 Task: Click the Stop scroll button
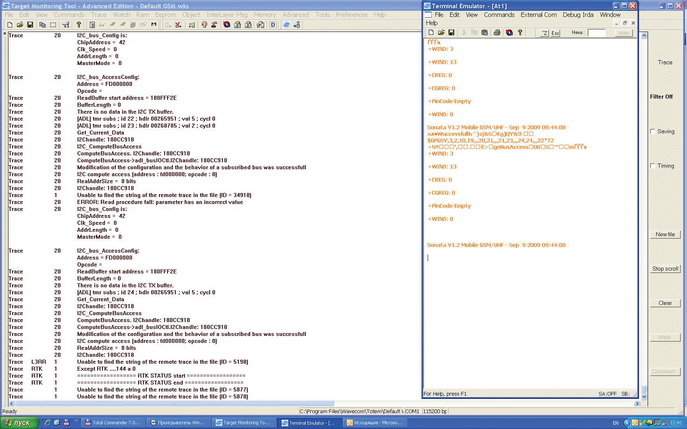[x=665, y=269]
